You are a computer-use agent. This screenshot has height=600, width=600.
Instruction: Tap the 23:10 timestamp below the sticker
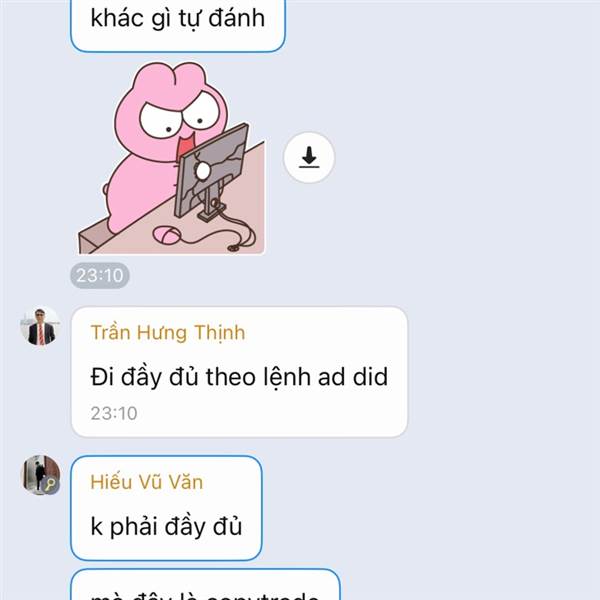100,275
